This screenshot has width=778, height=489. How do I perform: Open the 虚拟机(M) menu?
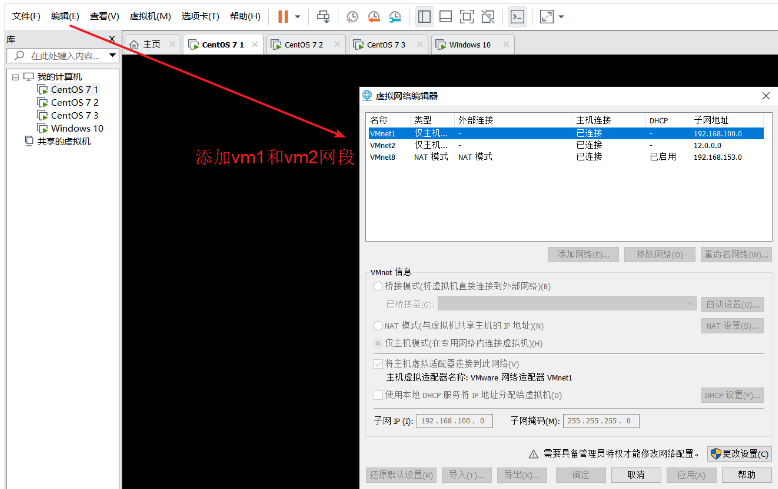pos(150,16)
